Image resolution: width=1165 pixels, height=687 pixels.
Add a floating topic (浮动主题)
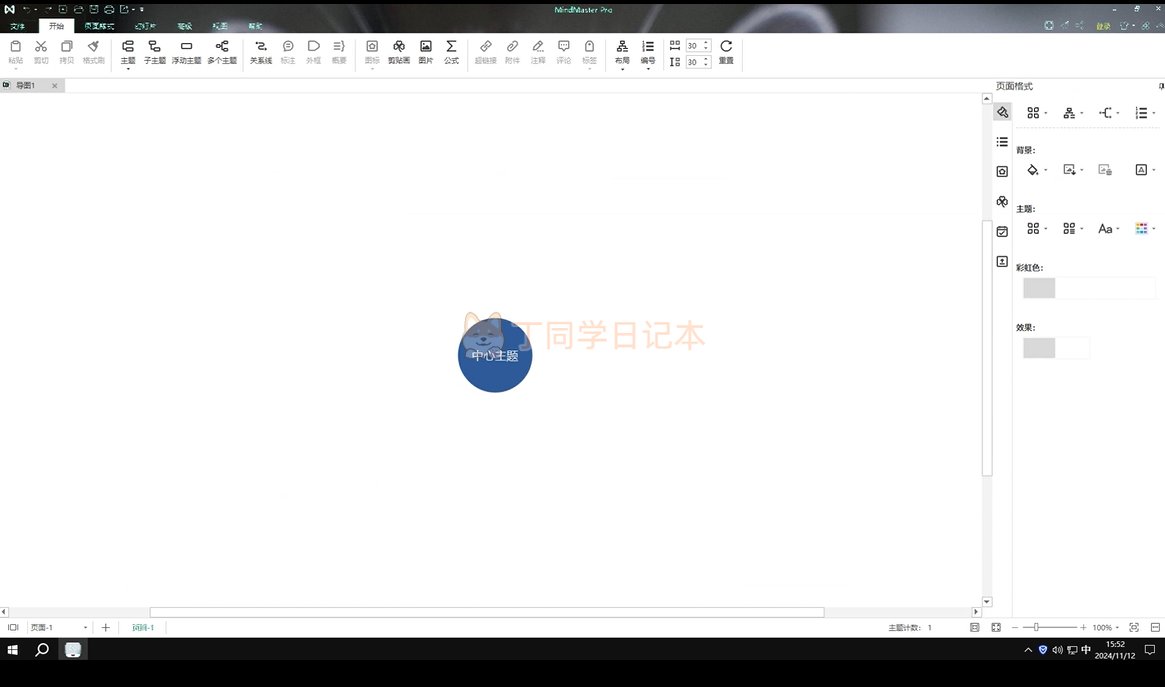tap(186, 52)
